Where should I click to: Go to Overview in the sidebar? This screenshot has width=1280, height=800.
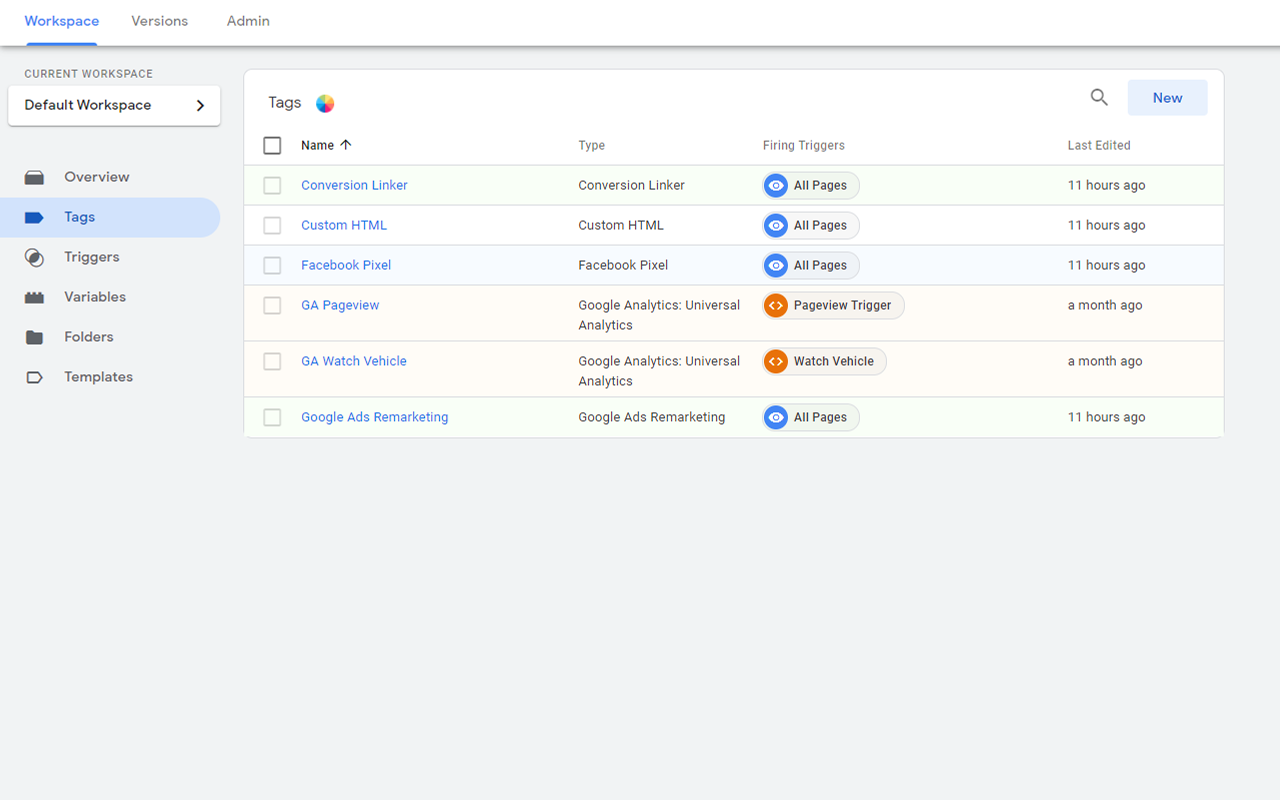[x=110, y=177]
